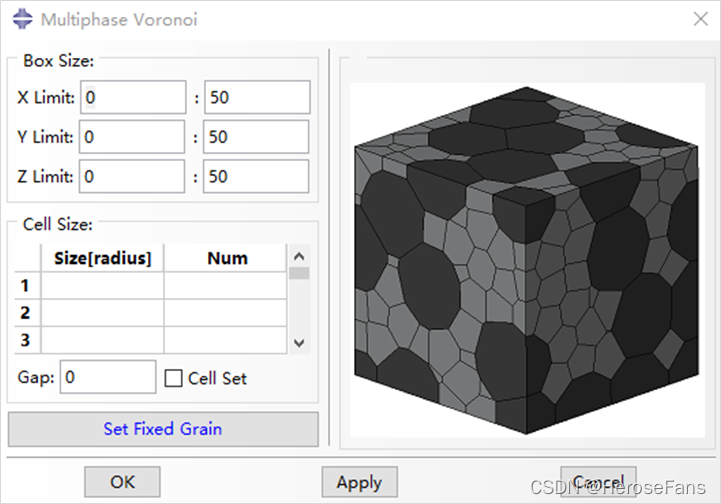This screenshot has height=504, width=721.
Task: Click the Multiphase Voronoi title bar icon
Action: (x=23, y=19)
